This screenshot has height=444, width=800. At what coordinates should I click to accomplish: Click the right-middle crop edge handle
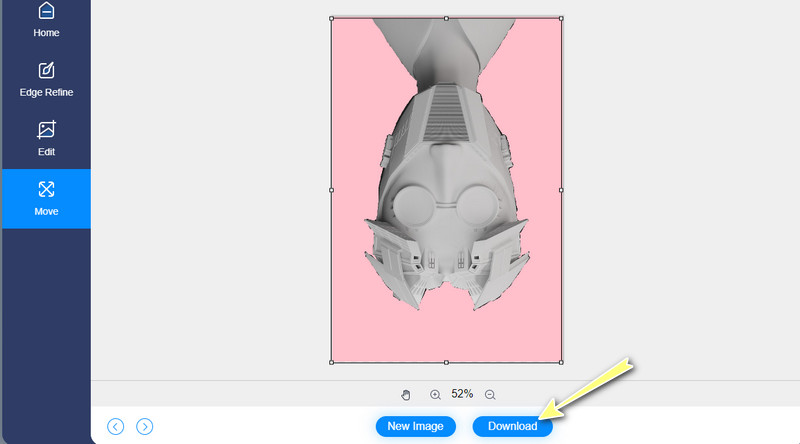tap(561, 189)
